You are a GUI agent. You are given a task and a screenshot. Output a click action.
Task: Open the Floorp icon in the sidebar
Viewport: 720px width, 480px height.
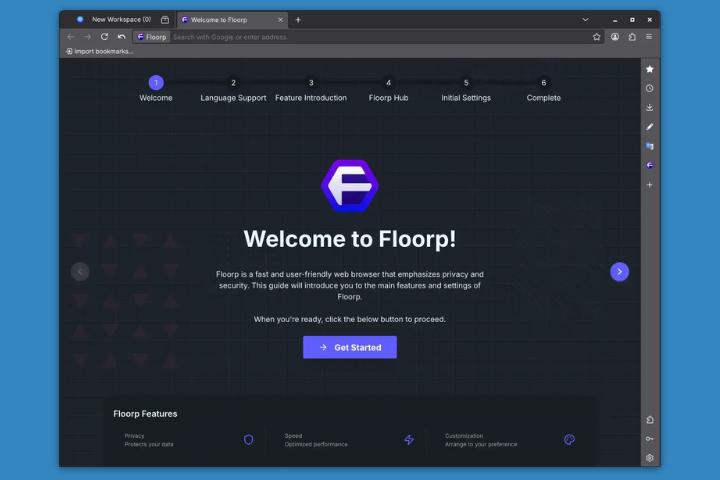[x=649, y=165]
